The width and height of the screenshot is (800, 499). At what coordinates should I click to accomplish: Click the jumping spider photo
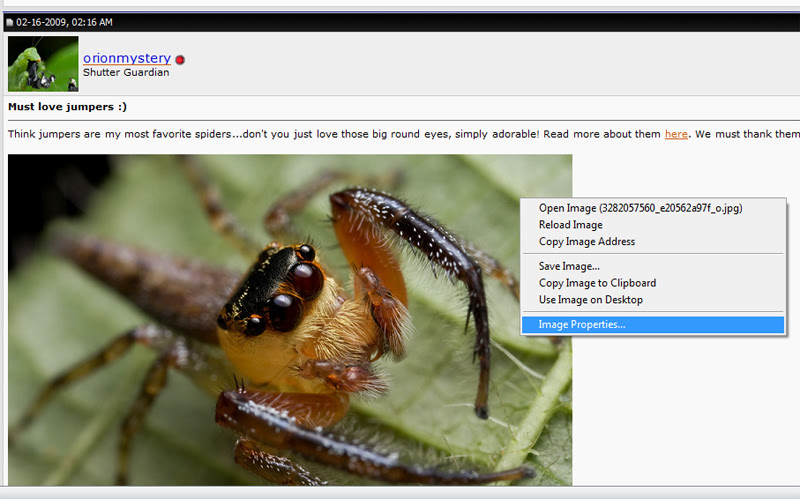[290, 320]
